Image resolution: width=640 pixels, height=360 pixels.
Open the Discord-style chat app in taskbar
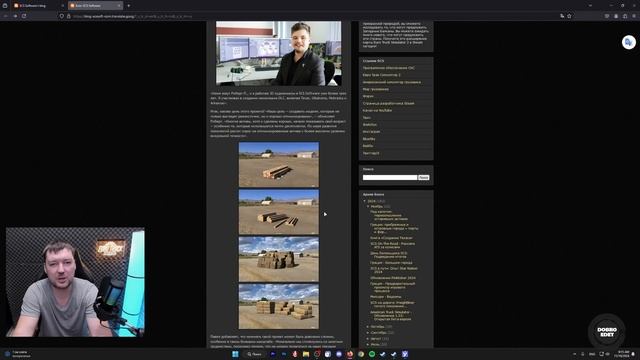tap(339, 354)
